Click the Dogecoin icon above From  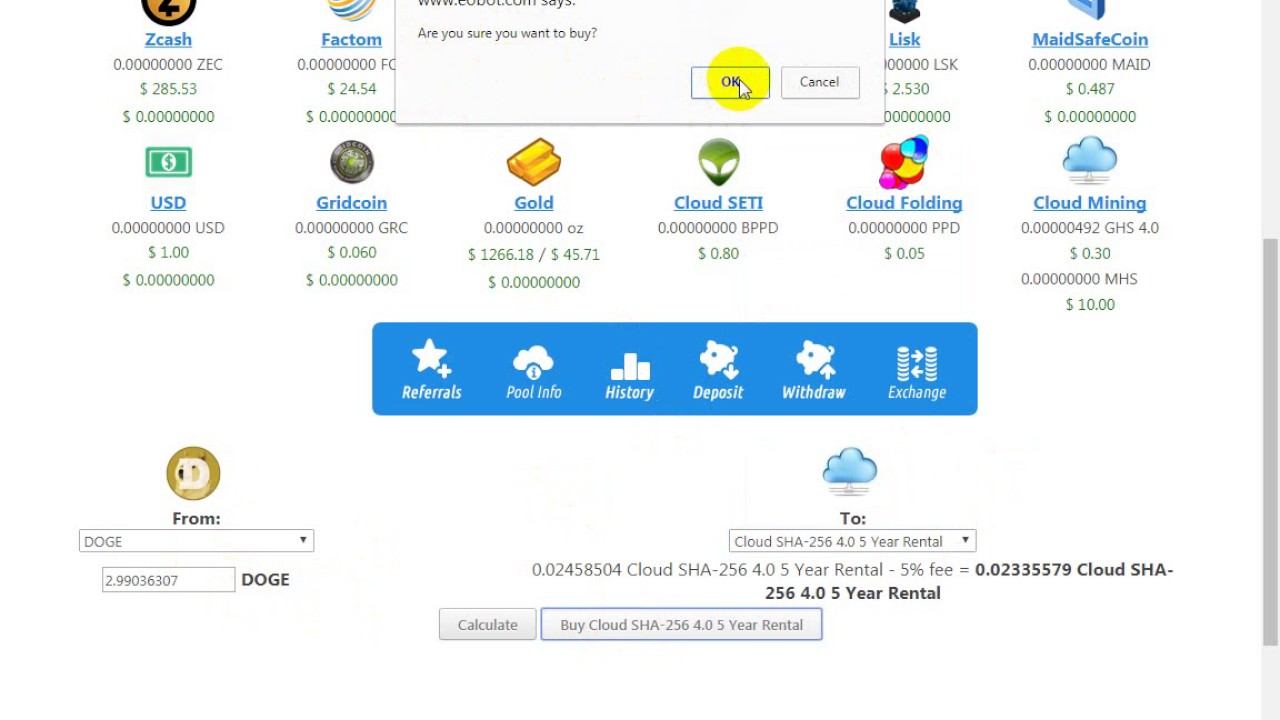click(193, 473)
